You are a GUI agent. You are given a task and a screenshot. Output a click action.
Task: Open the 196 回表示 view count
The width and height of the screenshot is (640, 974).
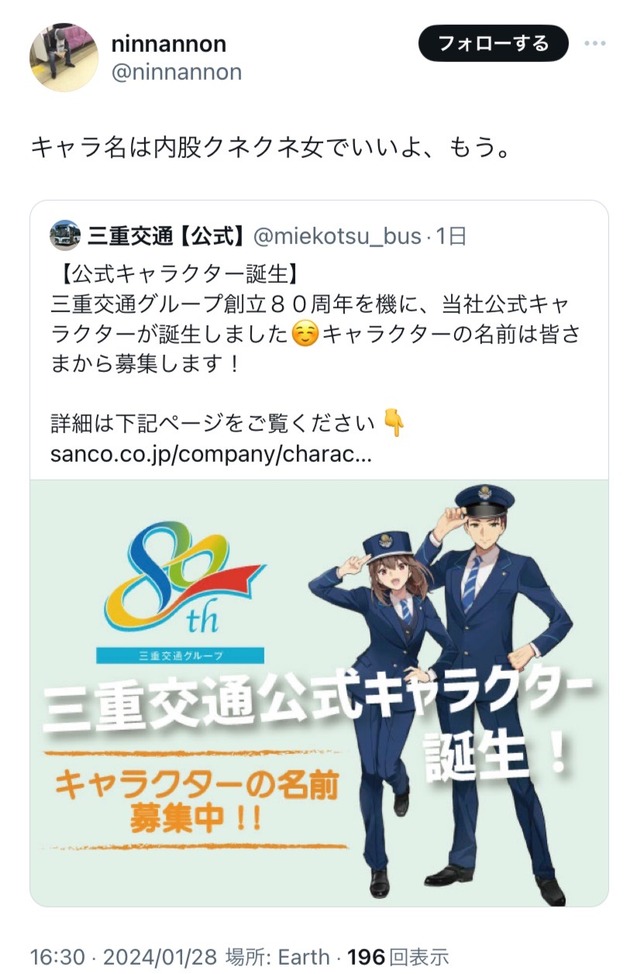398,957
